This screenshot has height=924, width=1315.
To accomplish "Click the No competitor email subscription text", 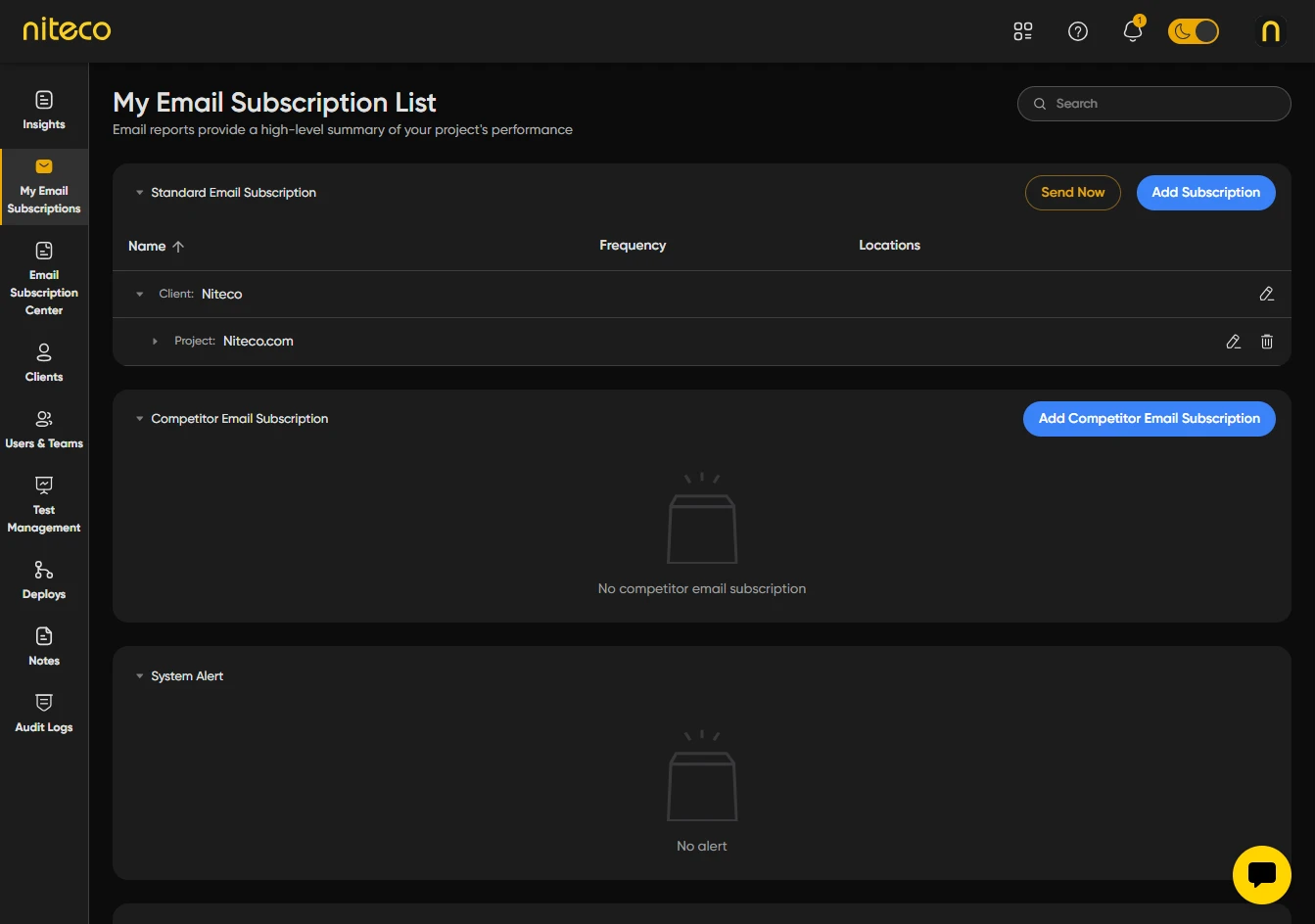I will 702,589.
